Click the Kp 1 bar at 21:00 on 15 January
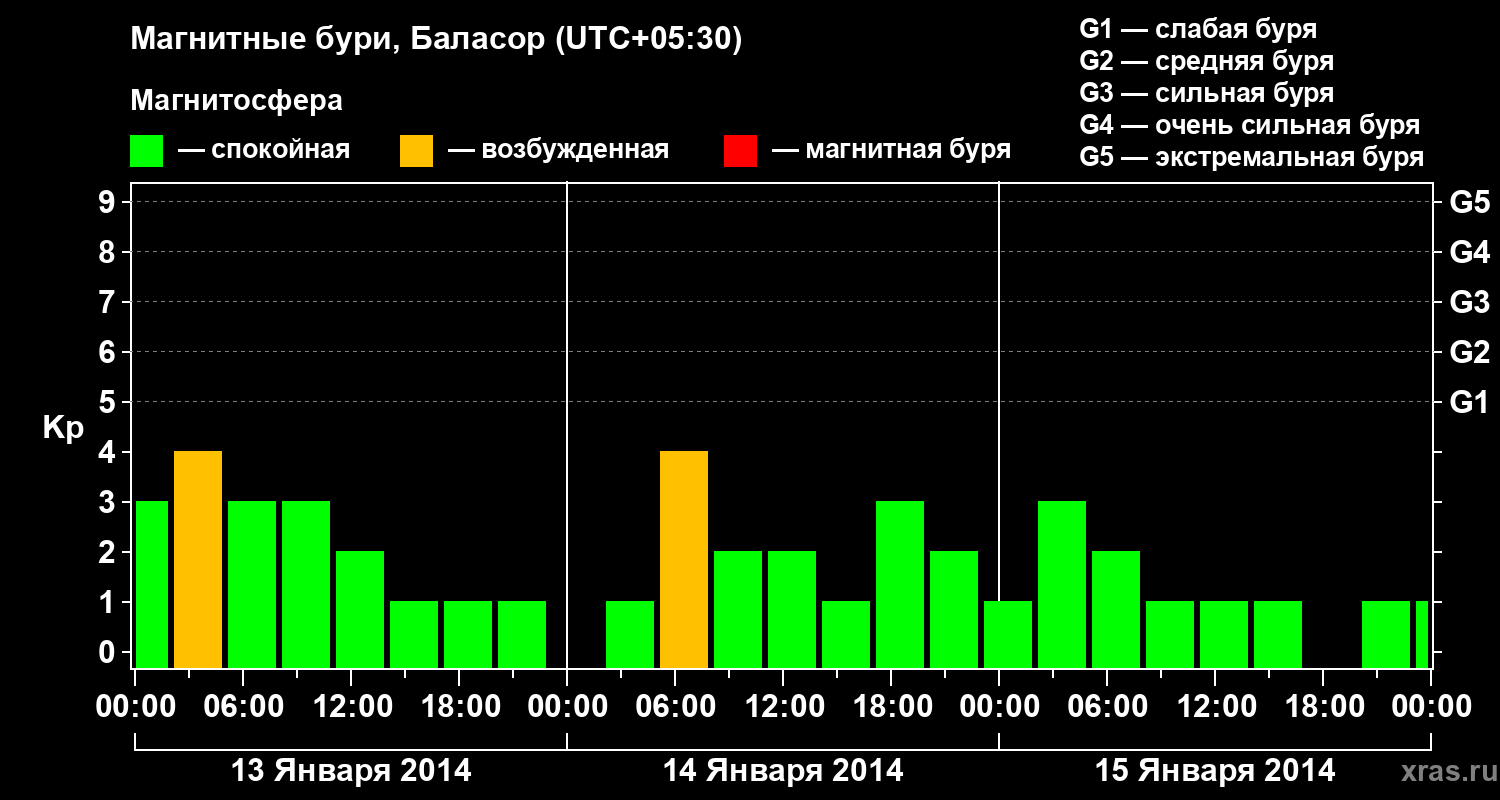 click(1386, 635)
